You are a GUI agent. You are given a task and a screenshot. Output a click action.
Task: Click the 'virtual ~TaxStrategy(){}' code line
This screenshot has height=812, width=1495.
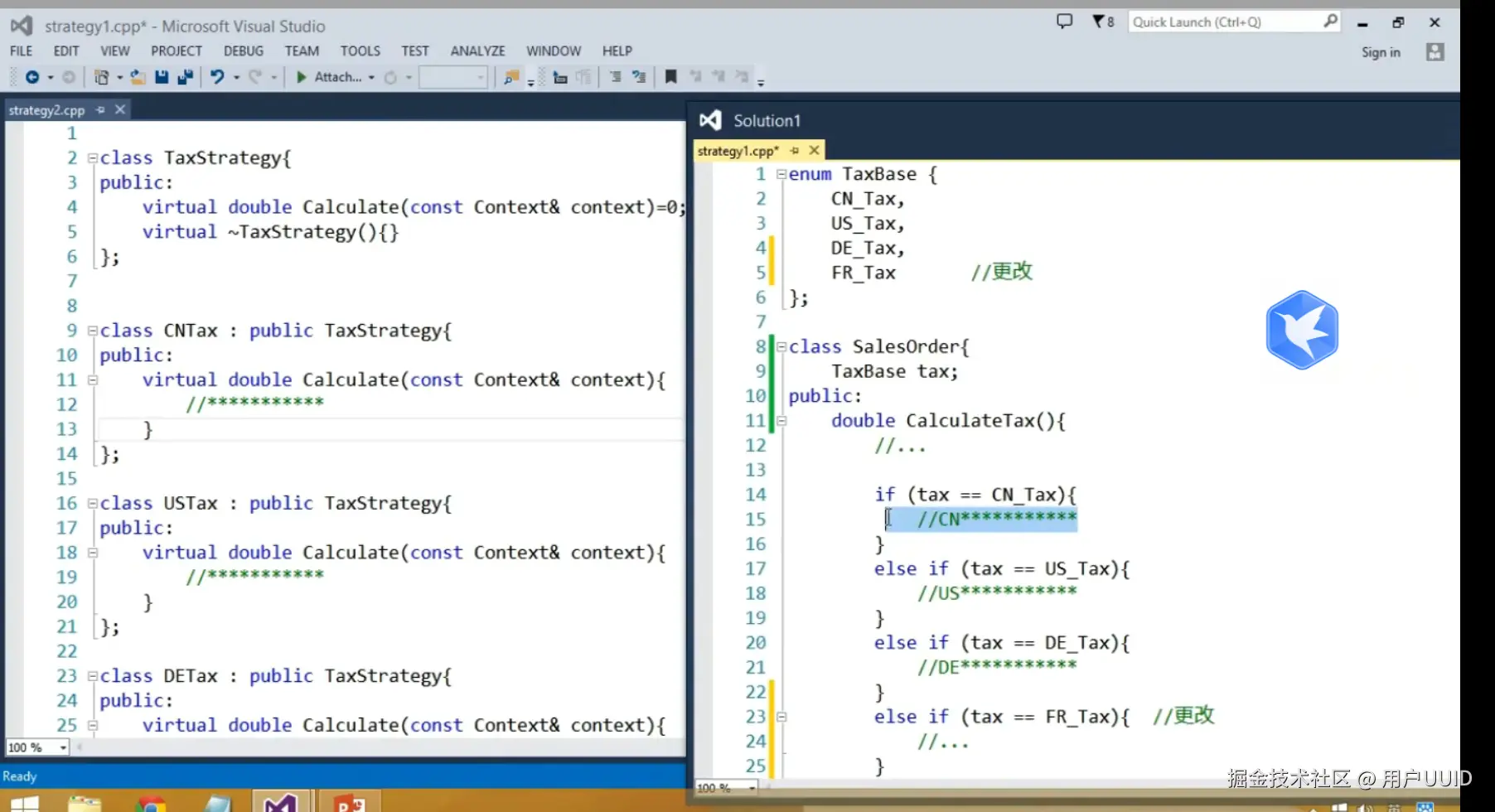[270, 232]
